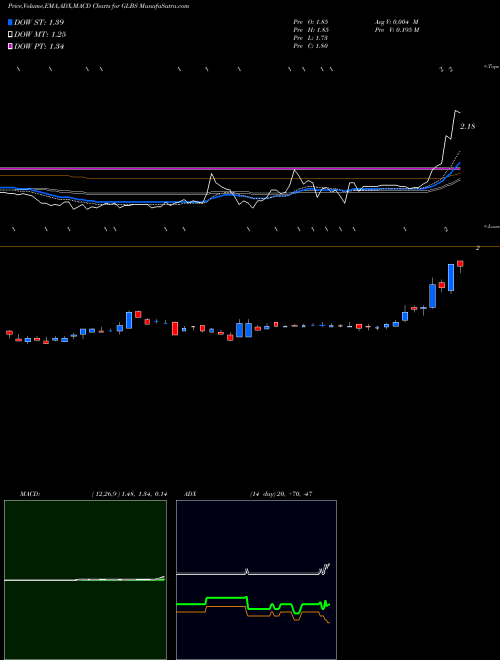Click the ADX panel label
This screenshot has width=500, height=660.
pos(190,494)
